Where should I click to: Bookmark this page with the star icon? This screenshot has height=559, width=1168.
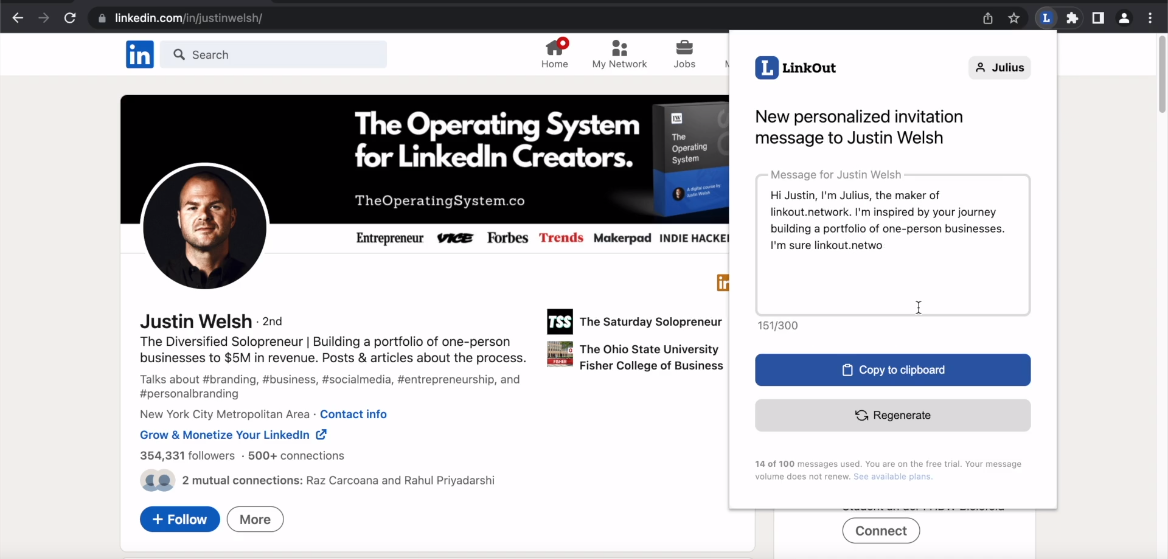[x=1014, y=18]
